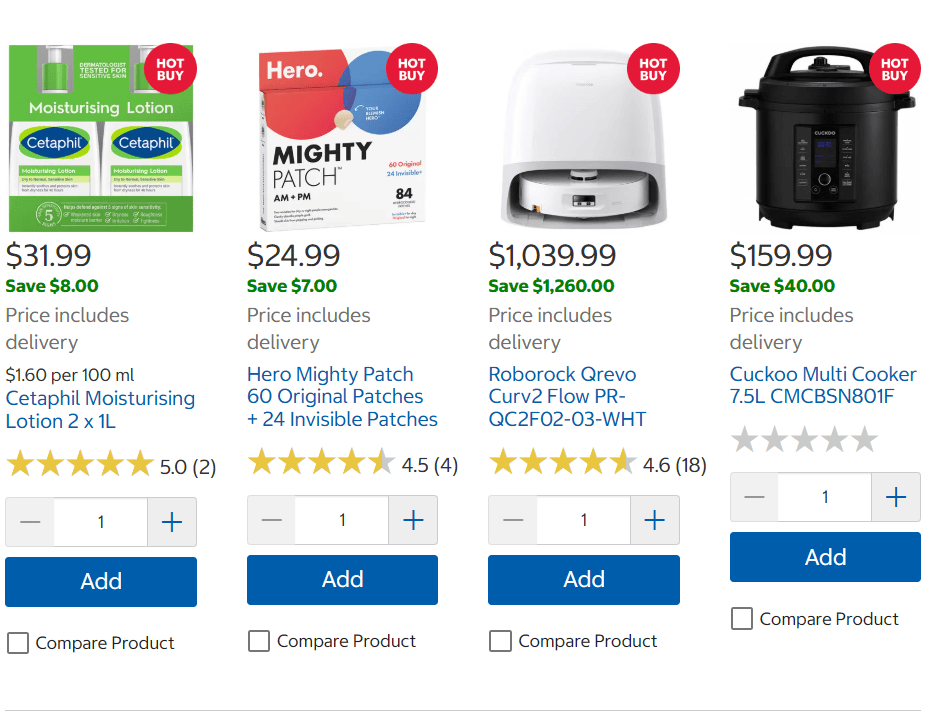This screenshot has width=935, height=716.
Task: Open Cuckoo Multi Cooker 7.5L product link
Action: tap(823, 385)
